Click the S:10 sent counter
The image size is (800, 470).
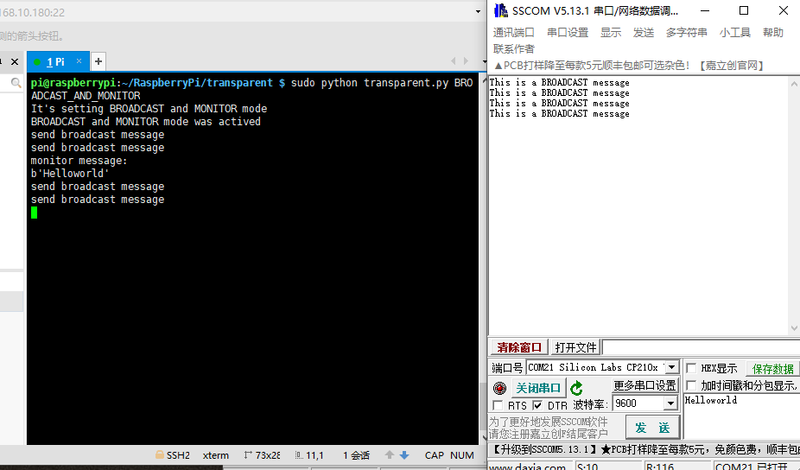[x=588, y=466]
